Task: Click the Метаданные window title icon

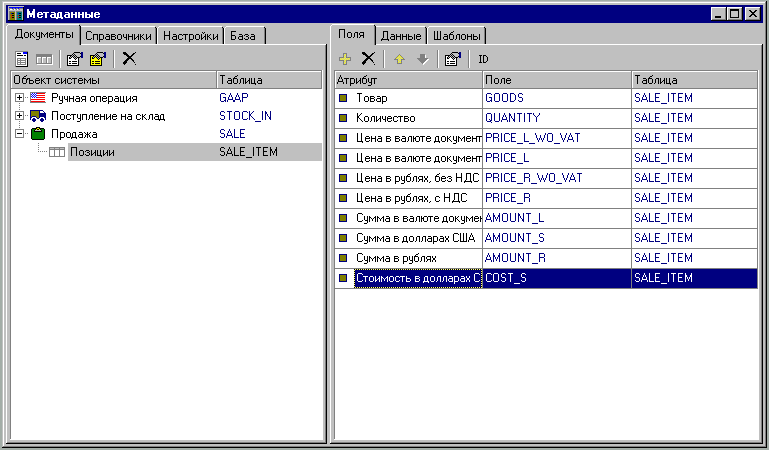Action: [x=16, y=14]
